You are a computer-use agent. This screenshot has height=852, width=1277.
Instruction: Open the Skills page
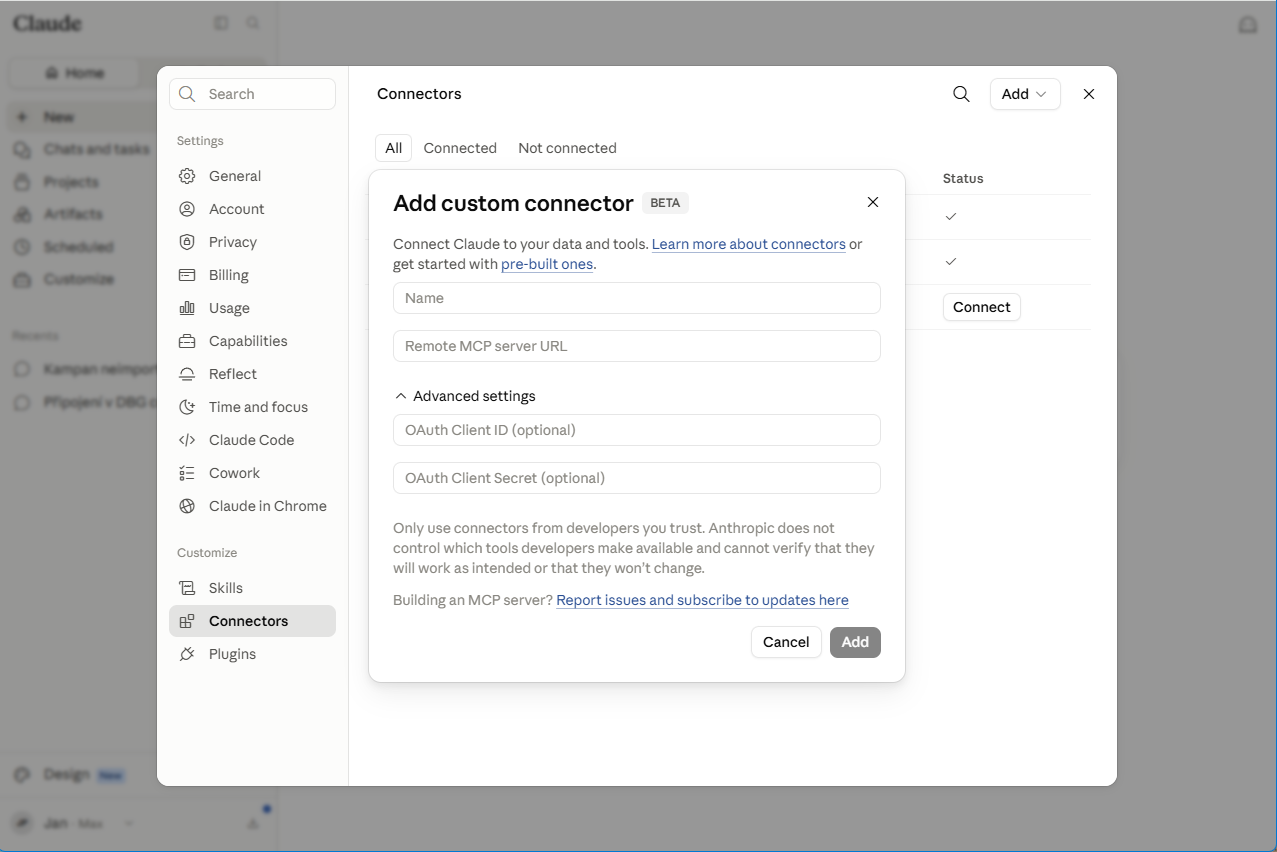pyautogui.click(x=252, y=588)
